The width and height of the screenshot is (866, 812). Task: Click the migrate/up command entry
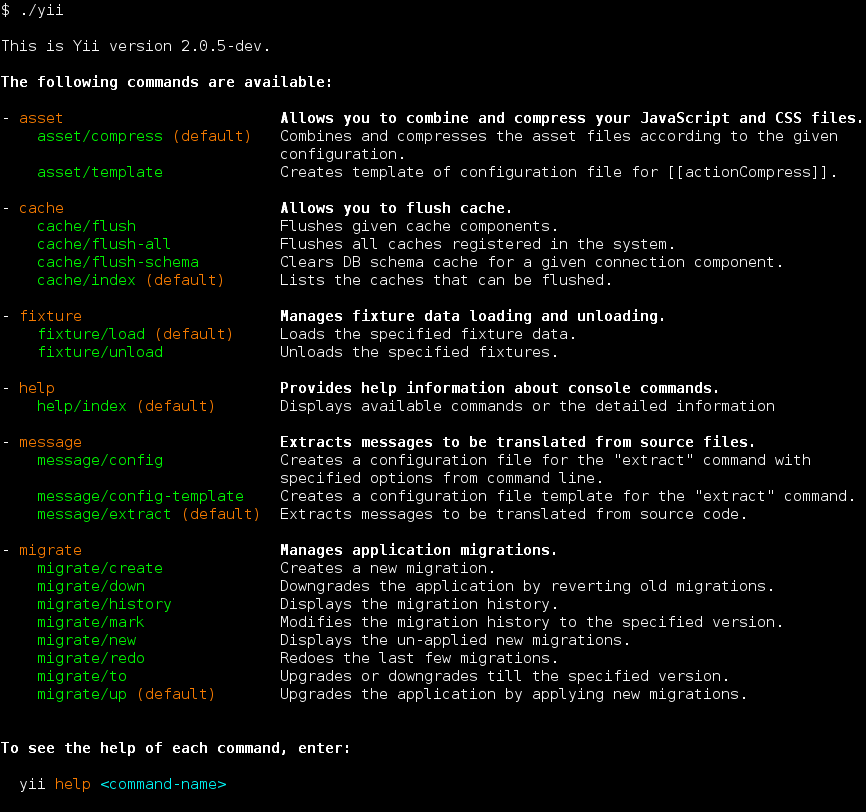point(82,694)
